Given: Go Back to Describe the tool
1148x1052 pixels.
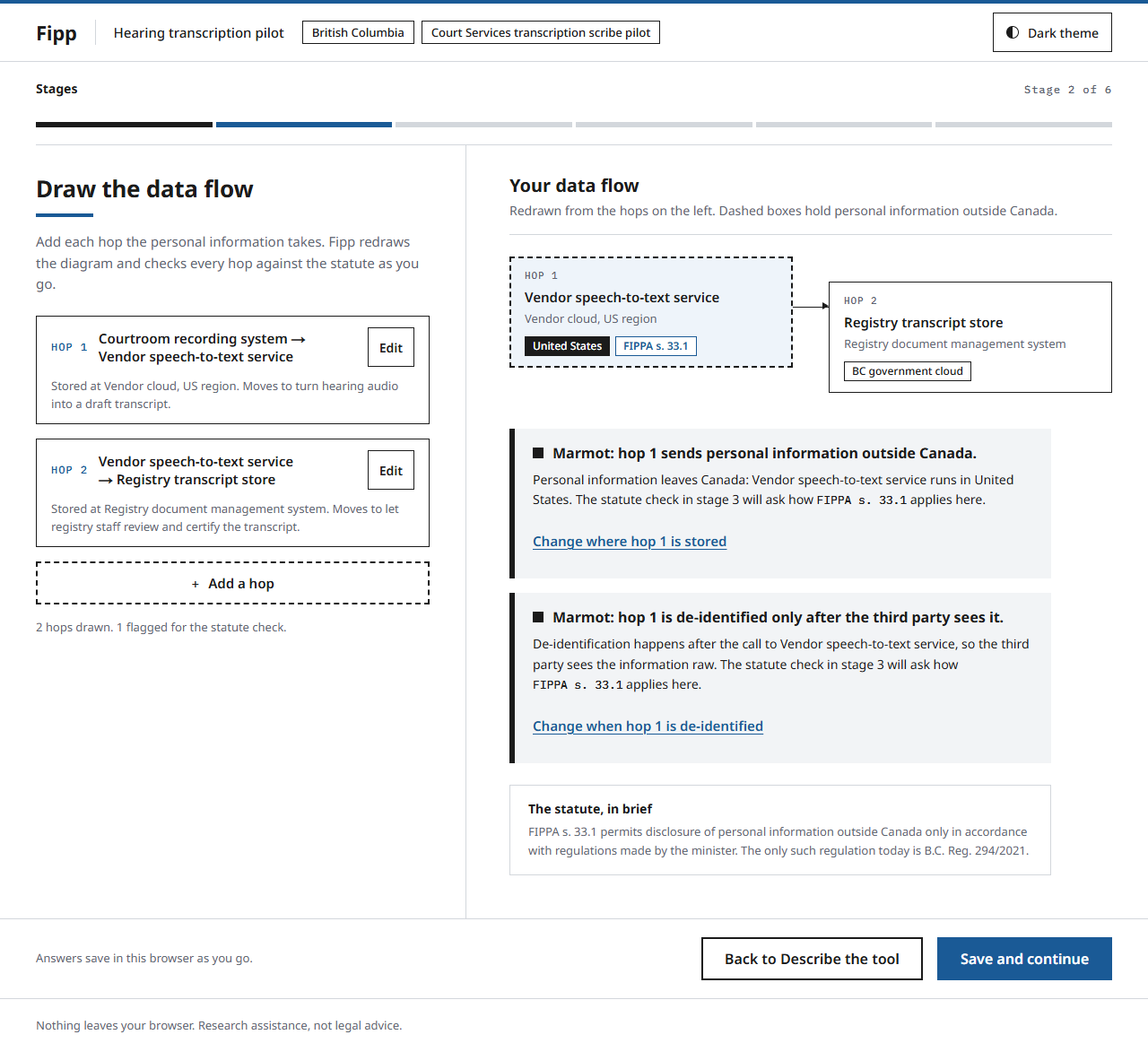Looking at the screenshot, I should 812,959.
